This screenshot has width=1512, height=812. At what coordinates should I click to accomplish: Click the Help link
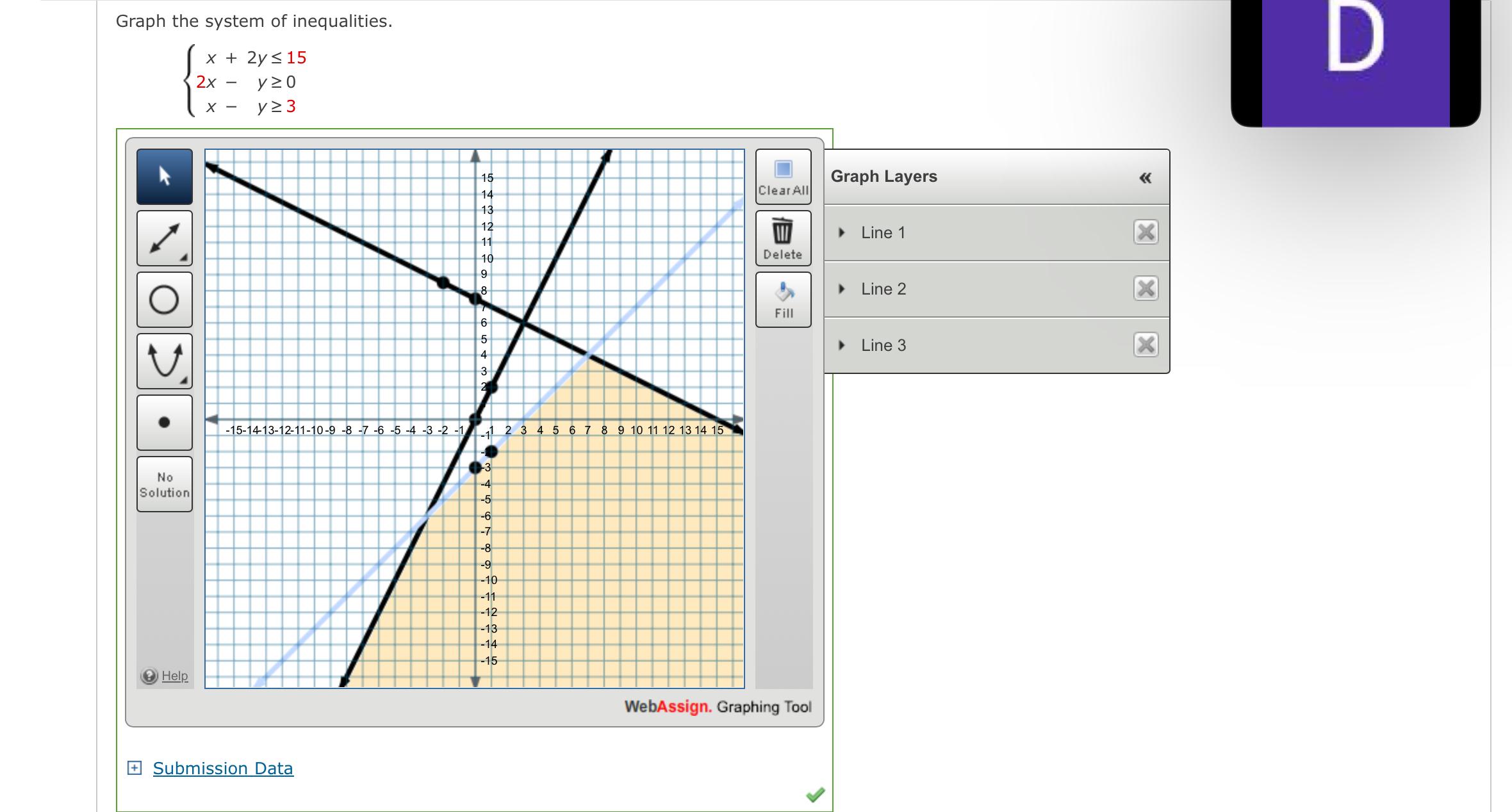[x=174, y=676]
